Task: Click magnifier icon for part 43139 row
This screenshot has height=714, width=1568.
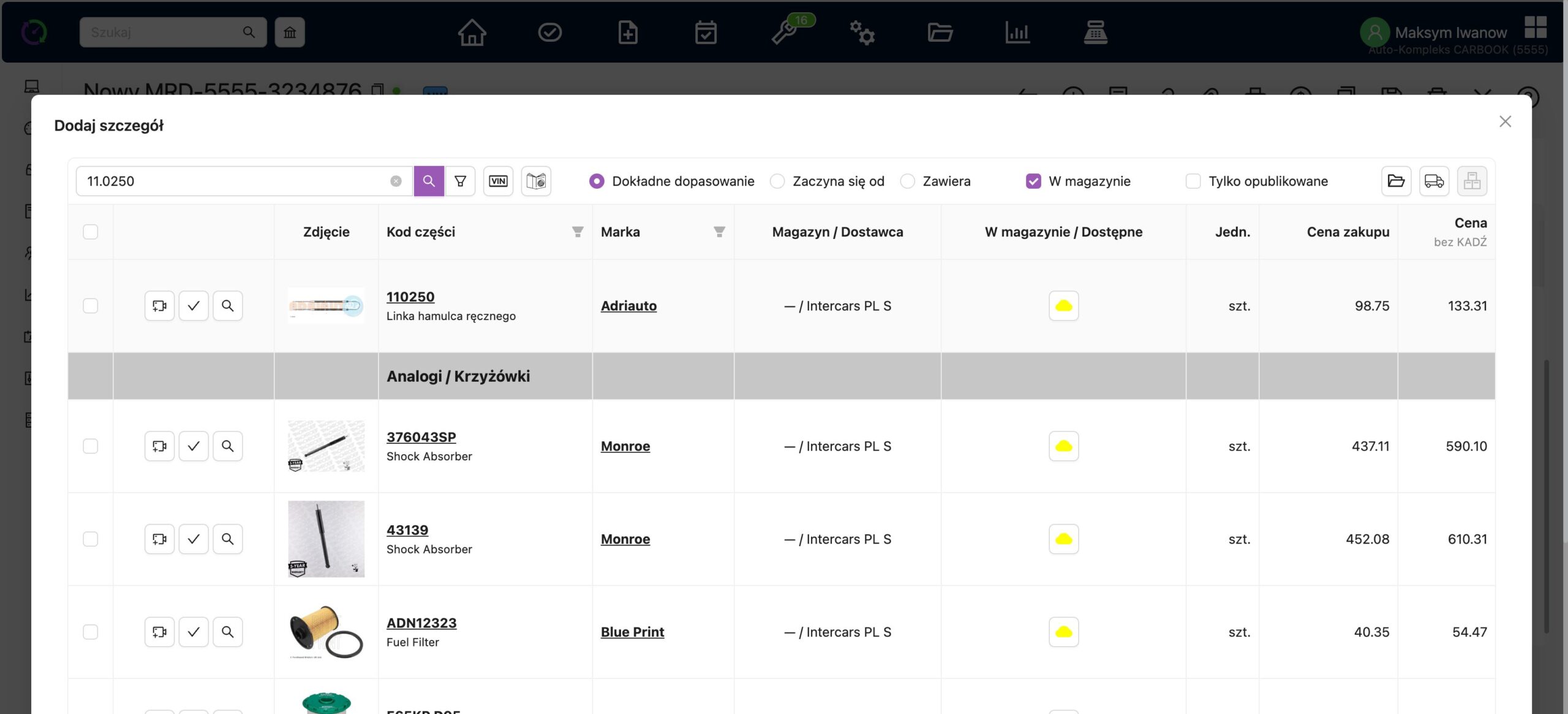Action: click(227, 539)
